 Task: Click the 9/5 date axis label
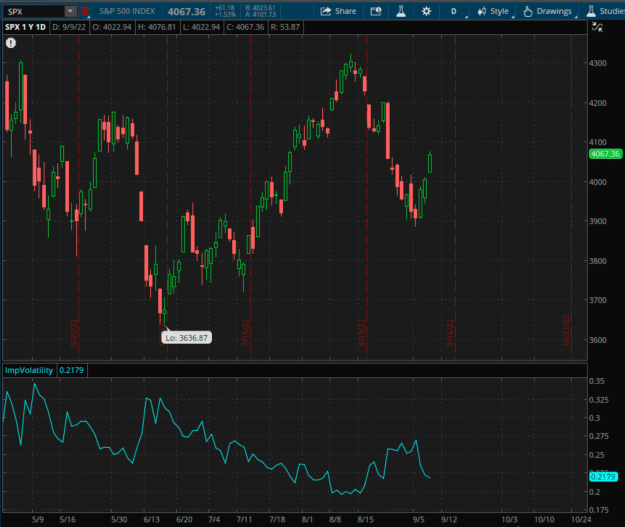(419, 519)
